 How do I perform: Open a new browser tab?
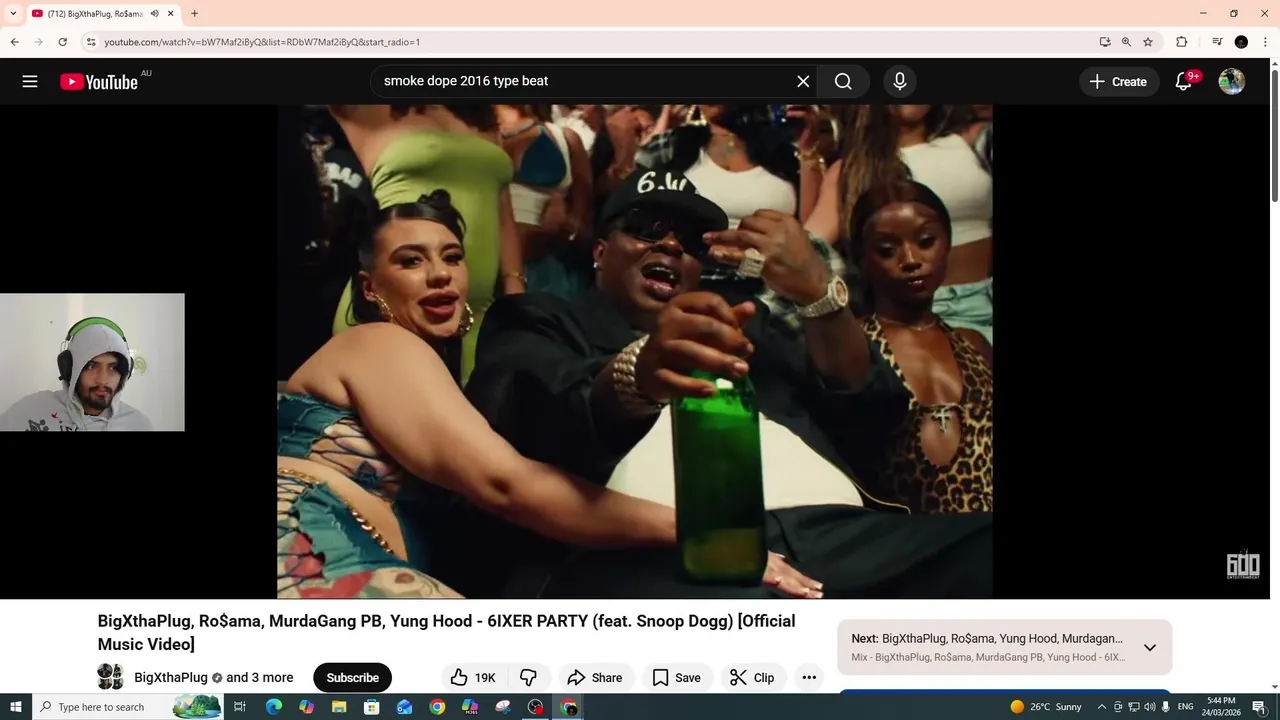pyautogui.click(x=194, y=14)
